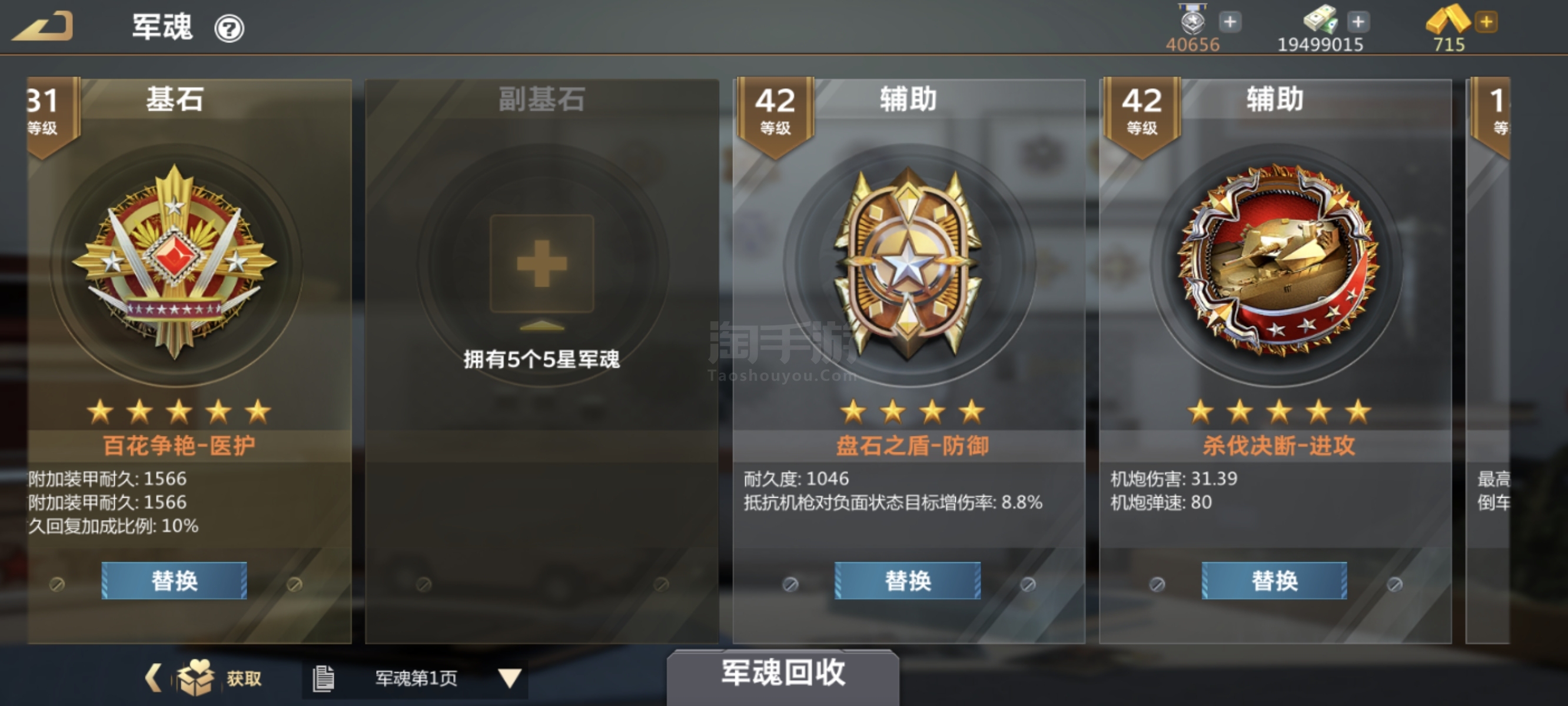Open the 获取 gift box icon
The width and height of the screenshot is (1568, 706).
(x=195, y=677)
